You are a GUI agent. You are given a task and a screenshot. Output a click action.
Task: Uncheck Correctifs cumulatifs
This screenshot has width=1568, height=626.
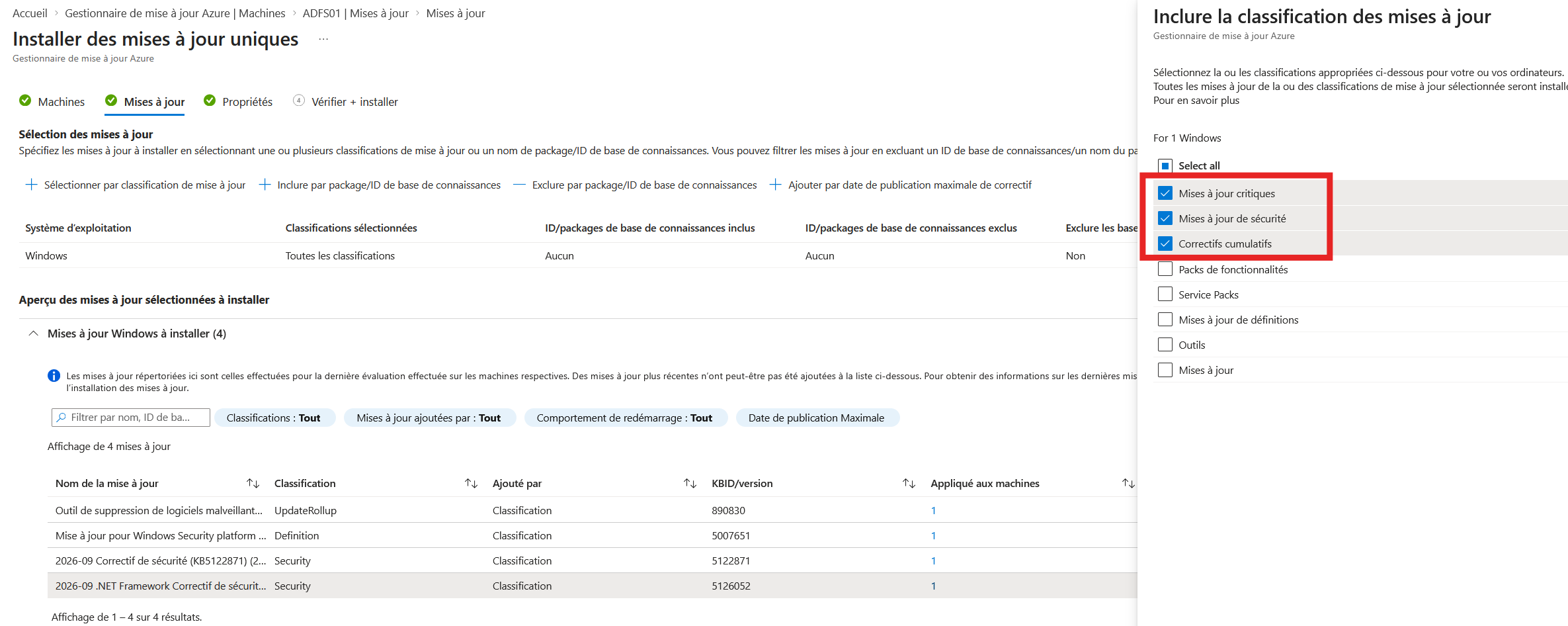tap(1165, 244)
